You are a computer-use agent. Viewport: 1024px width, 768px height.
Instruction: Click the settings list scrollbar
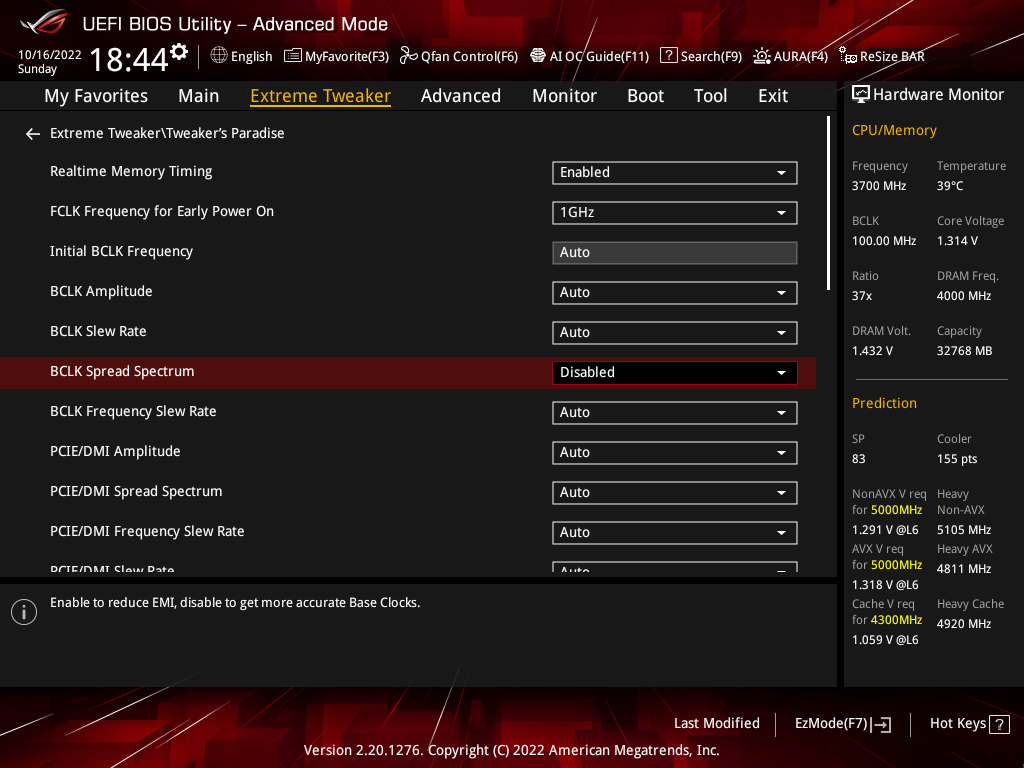[x=828, y=203]
